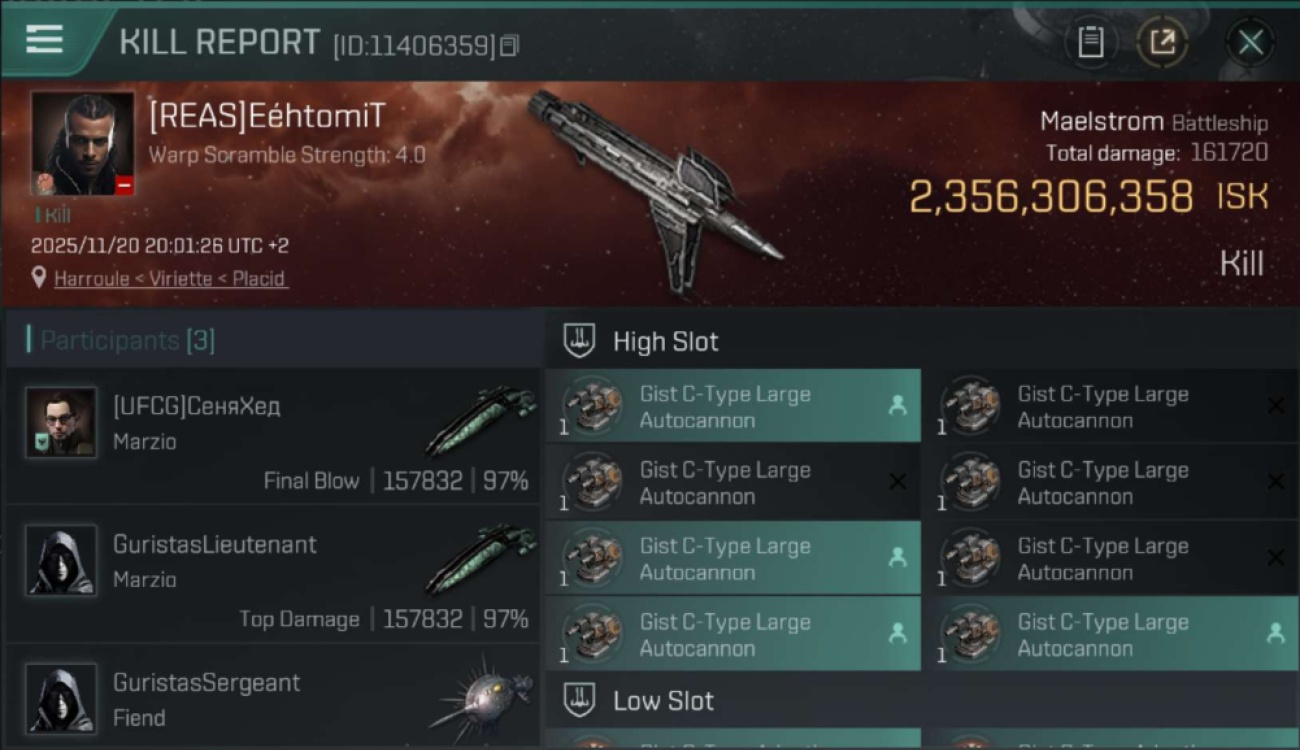Click the clipboard icon in the header
1300x750 pixels.
[1091, 42]
